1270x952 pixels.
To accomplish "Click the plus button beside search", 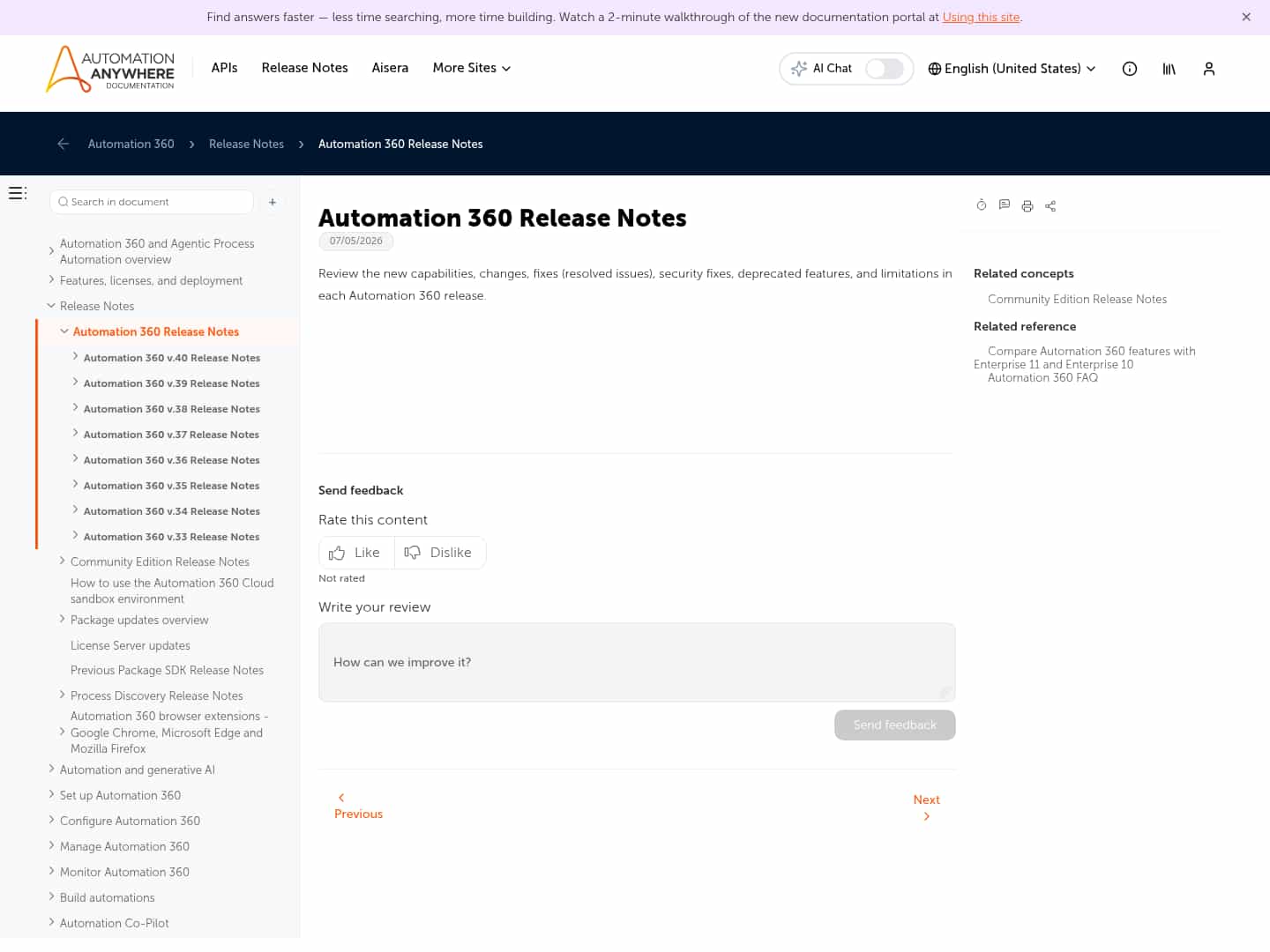I will (x=273, y=202).
